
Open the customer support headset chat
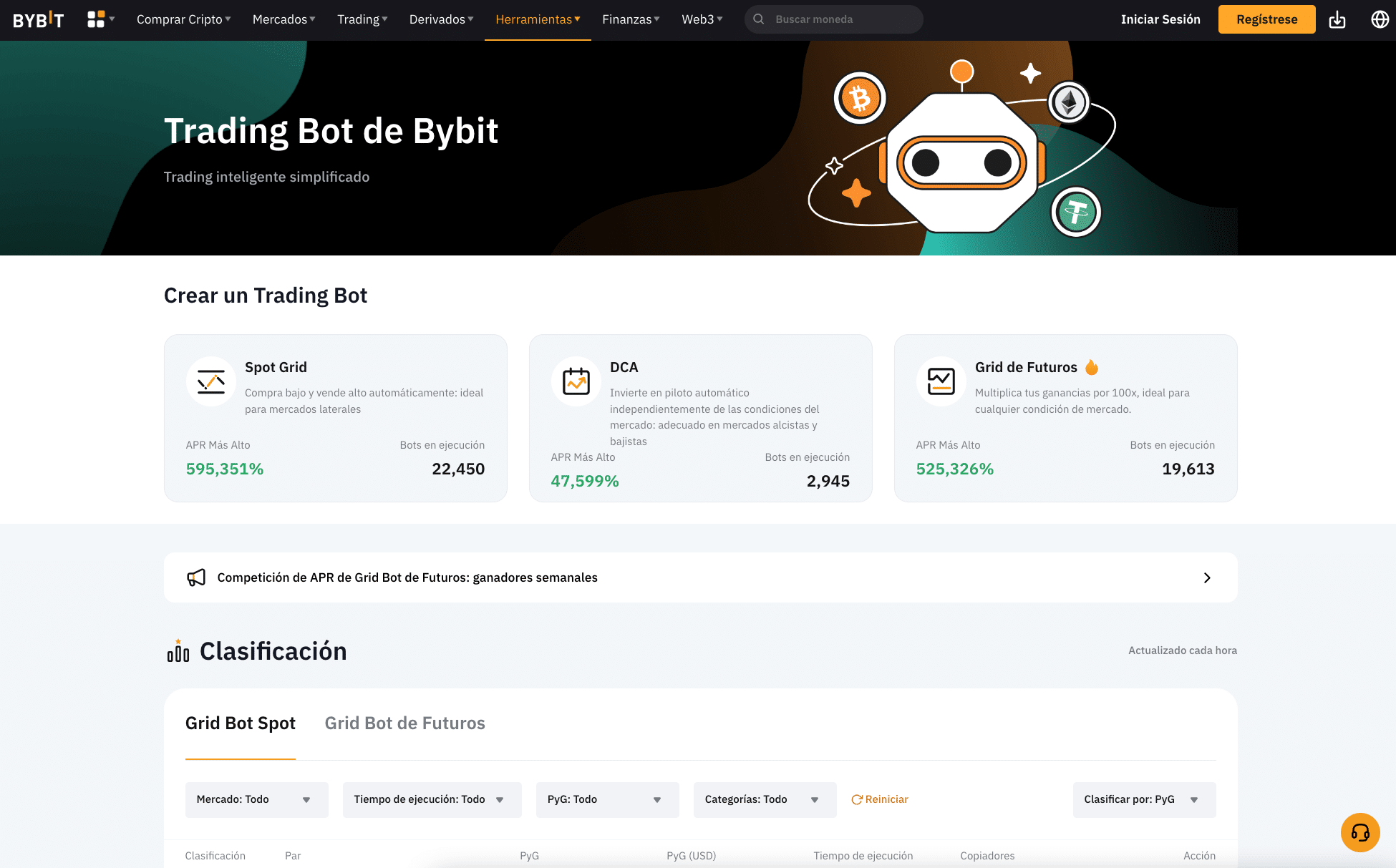pos(1359,832)
